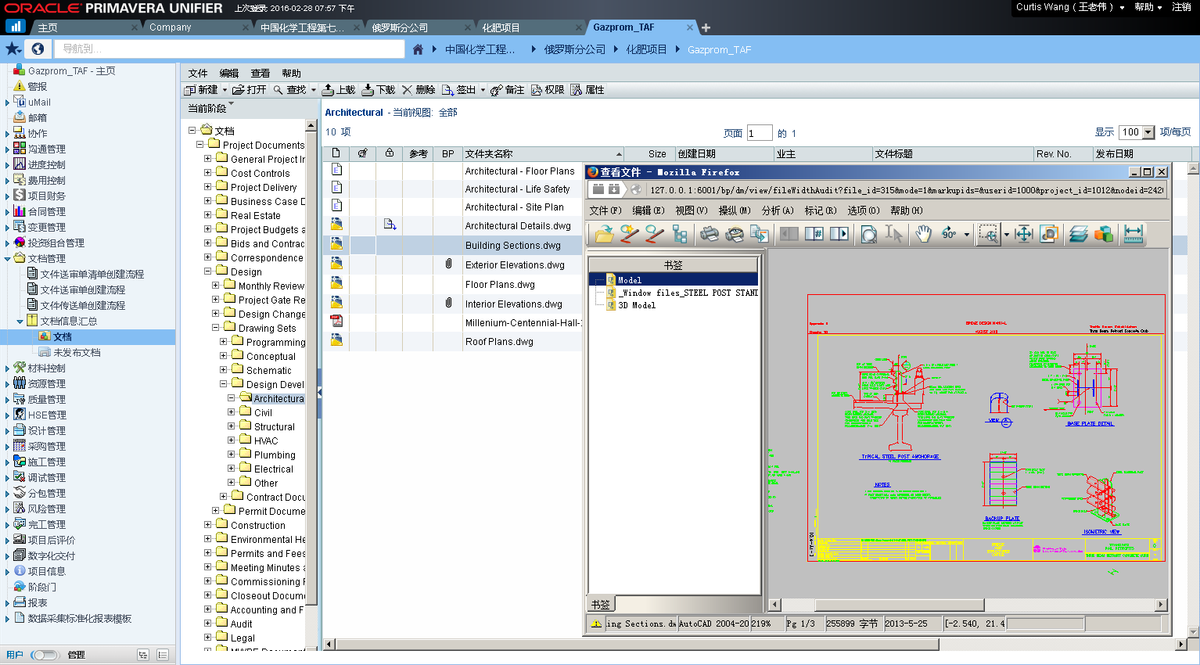This screenshot has height=665, width=1200.
Task: Expand the Construction folder in tree
Action: 208,525
